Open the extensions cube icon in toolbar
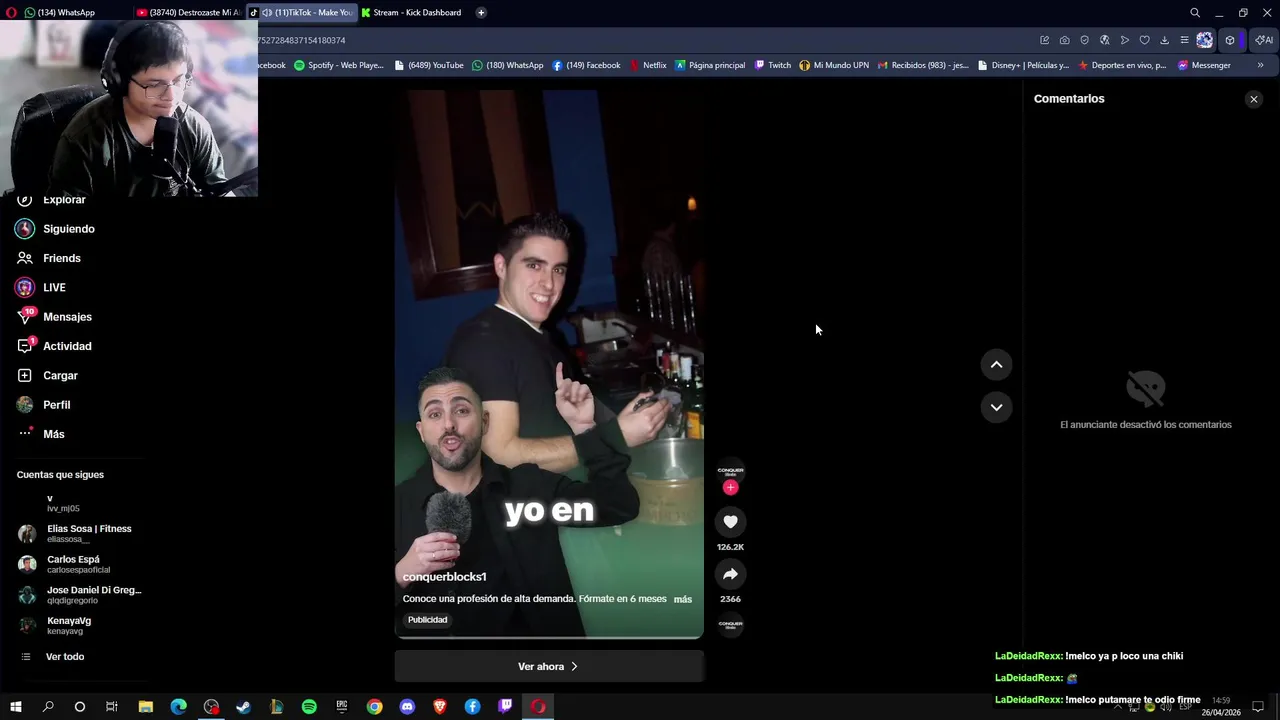Screen dimensions: 1280x720 click(1230, 40)
